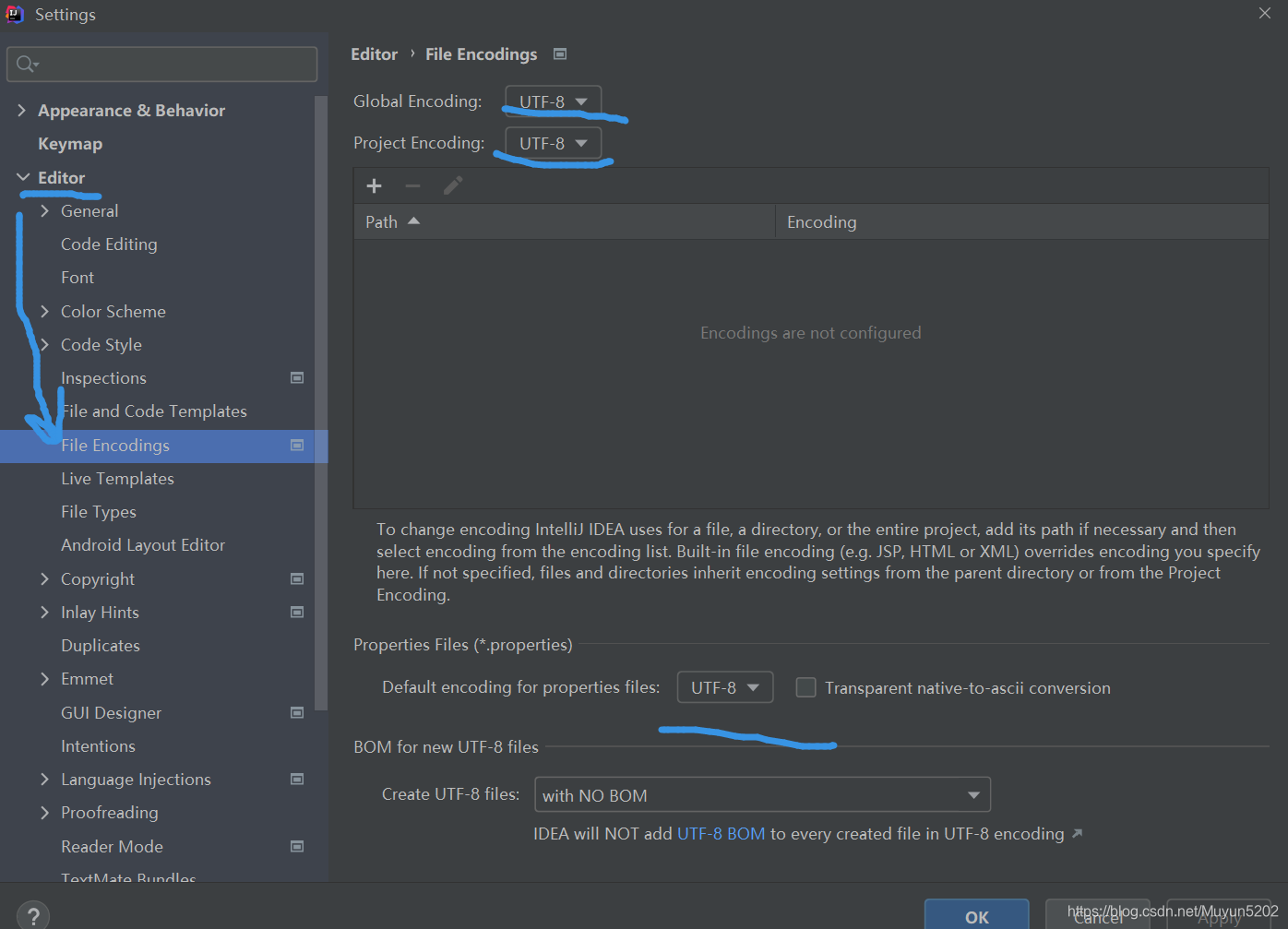The height and width of the screenshot is (929, 1288).
Task: Expand the Inlay Hints node
Action: tap(44, 612)
